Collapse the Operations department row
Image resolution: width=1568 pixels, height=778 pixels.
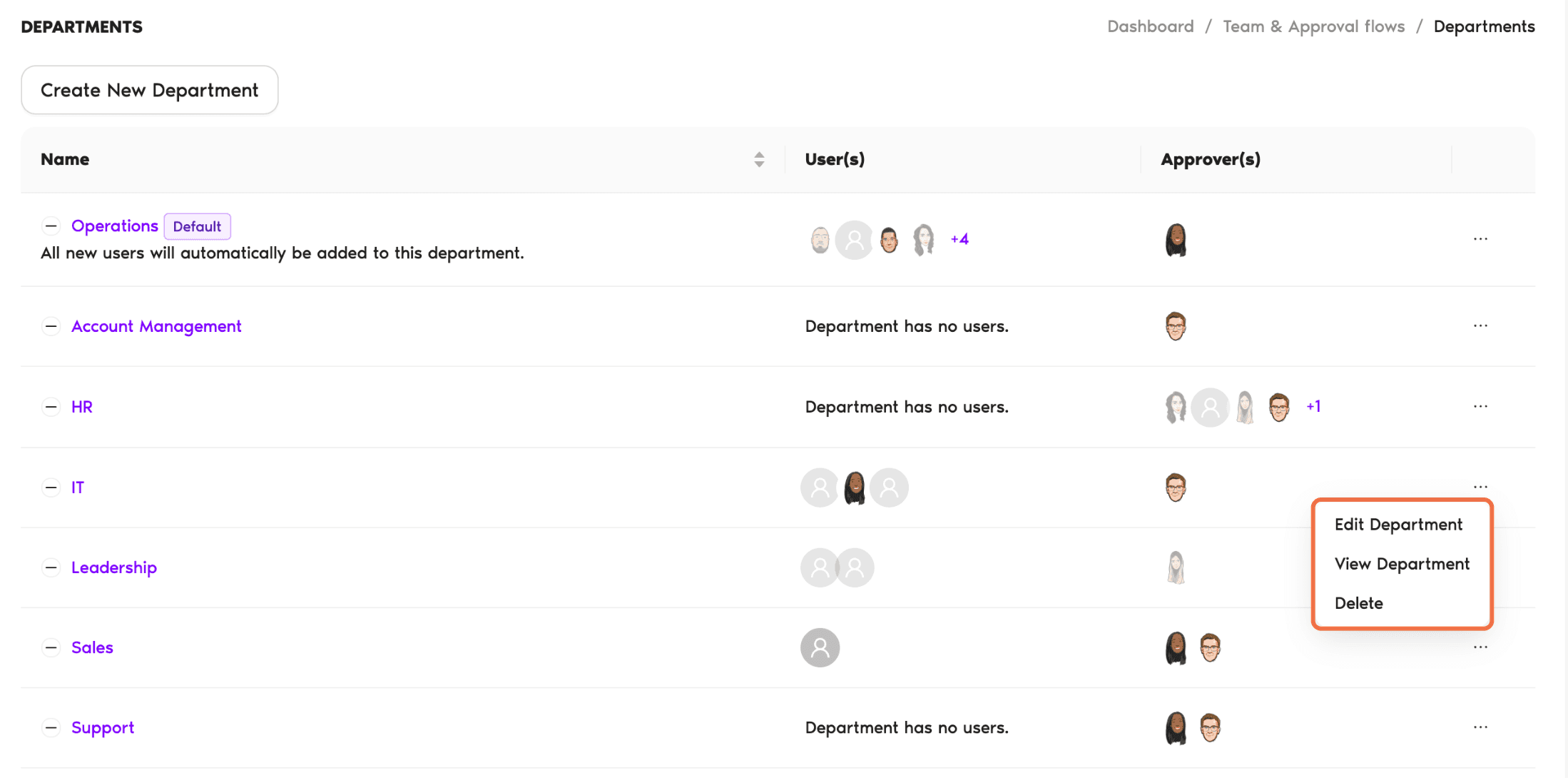[51, 226]
